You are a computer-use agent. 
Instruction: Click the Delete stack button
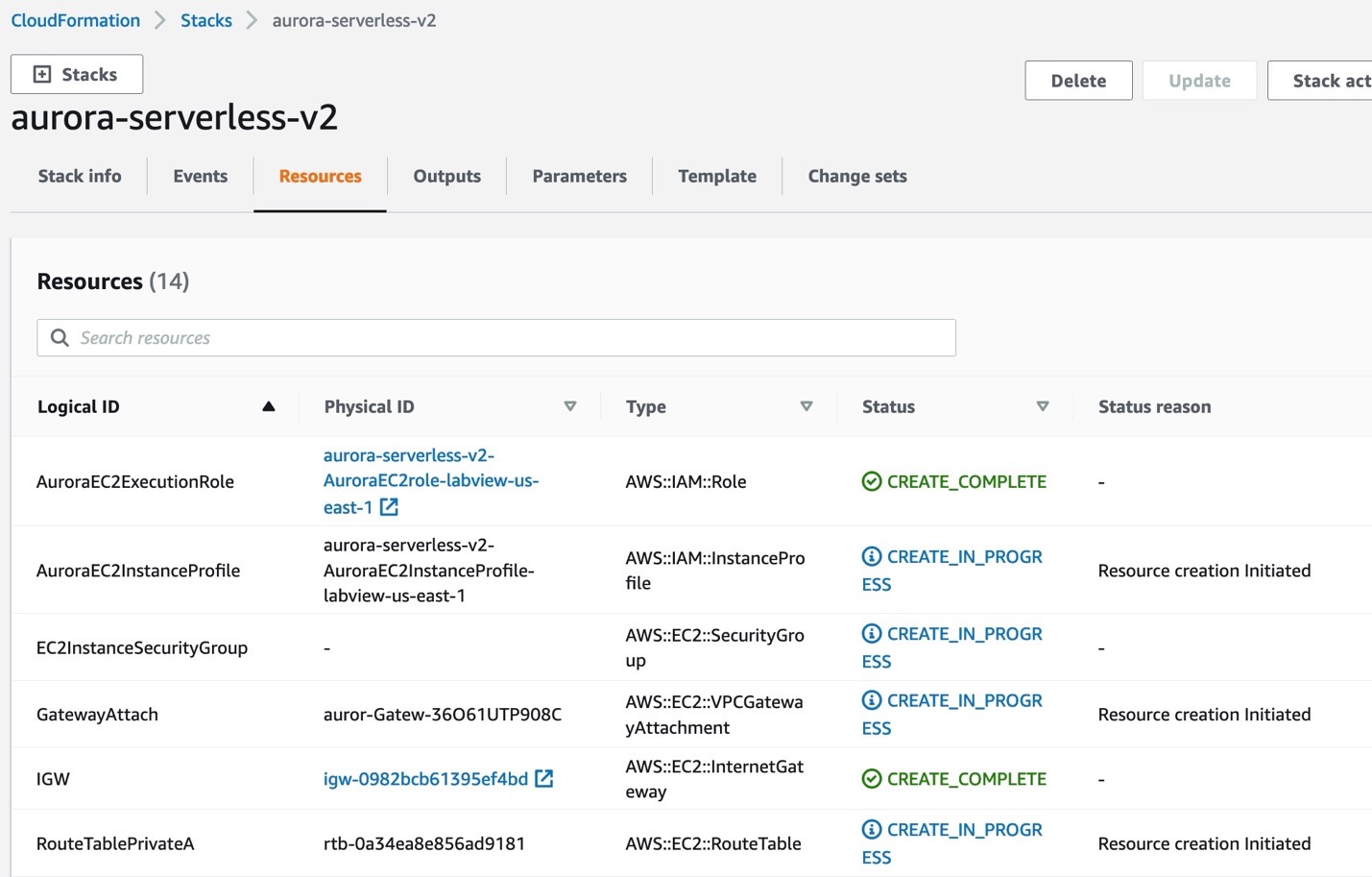(1078, 81)
